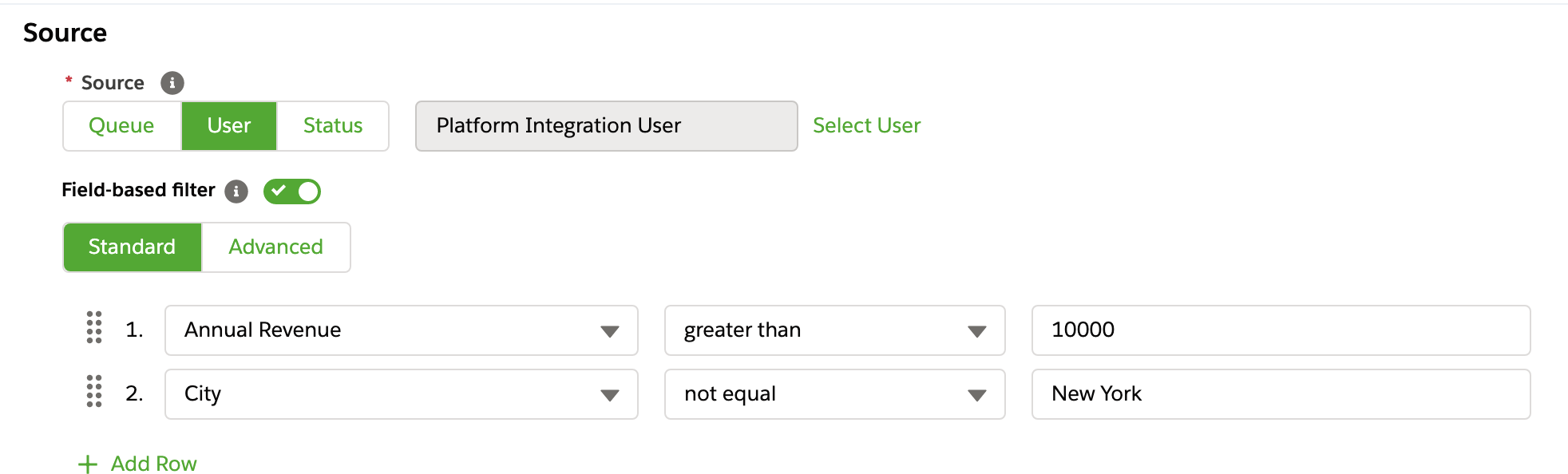The width and height of the screenshot is (1568, 474).
Task: Choose the User source option
Action: tap(229, 126)
